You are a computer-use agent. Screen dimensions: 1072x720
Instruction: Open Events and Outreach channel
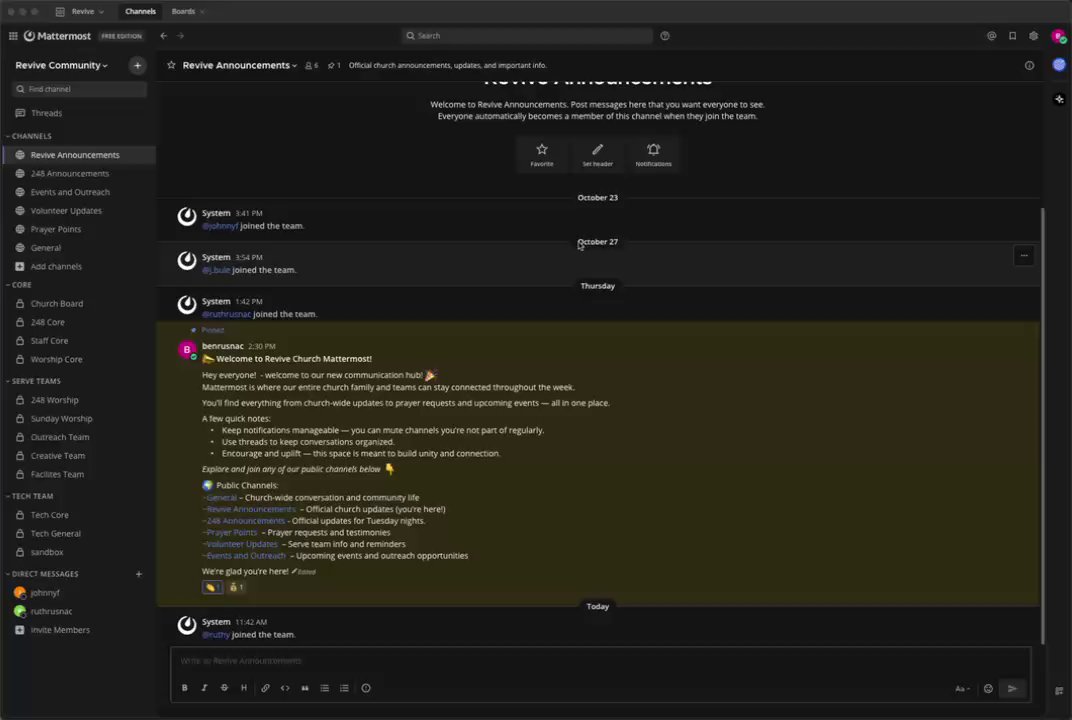pos(79,192)
